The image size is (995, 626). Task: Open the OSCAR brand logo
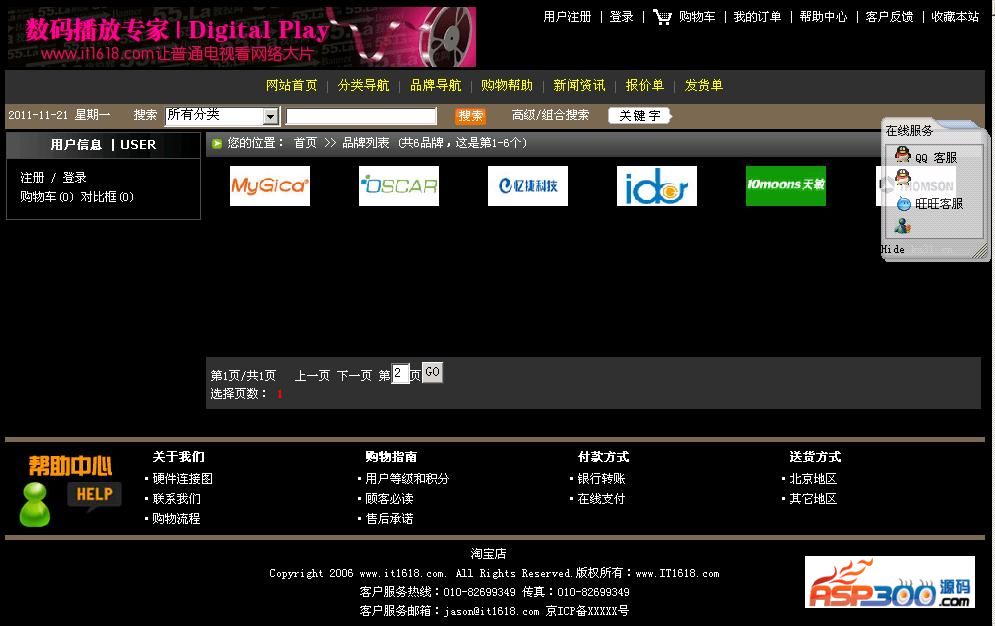(x=399, y=186)
